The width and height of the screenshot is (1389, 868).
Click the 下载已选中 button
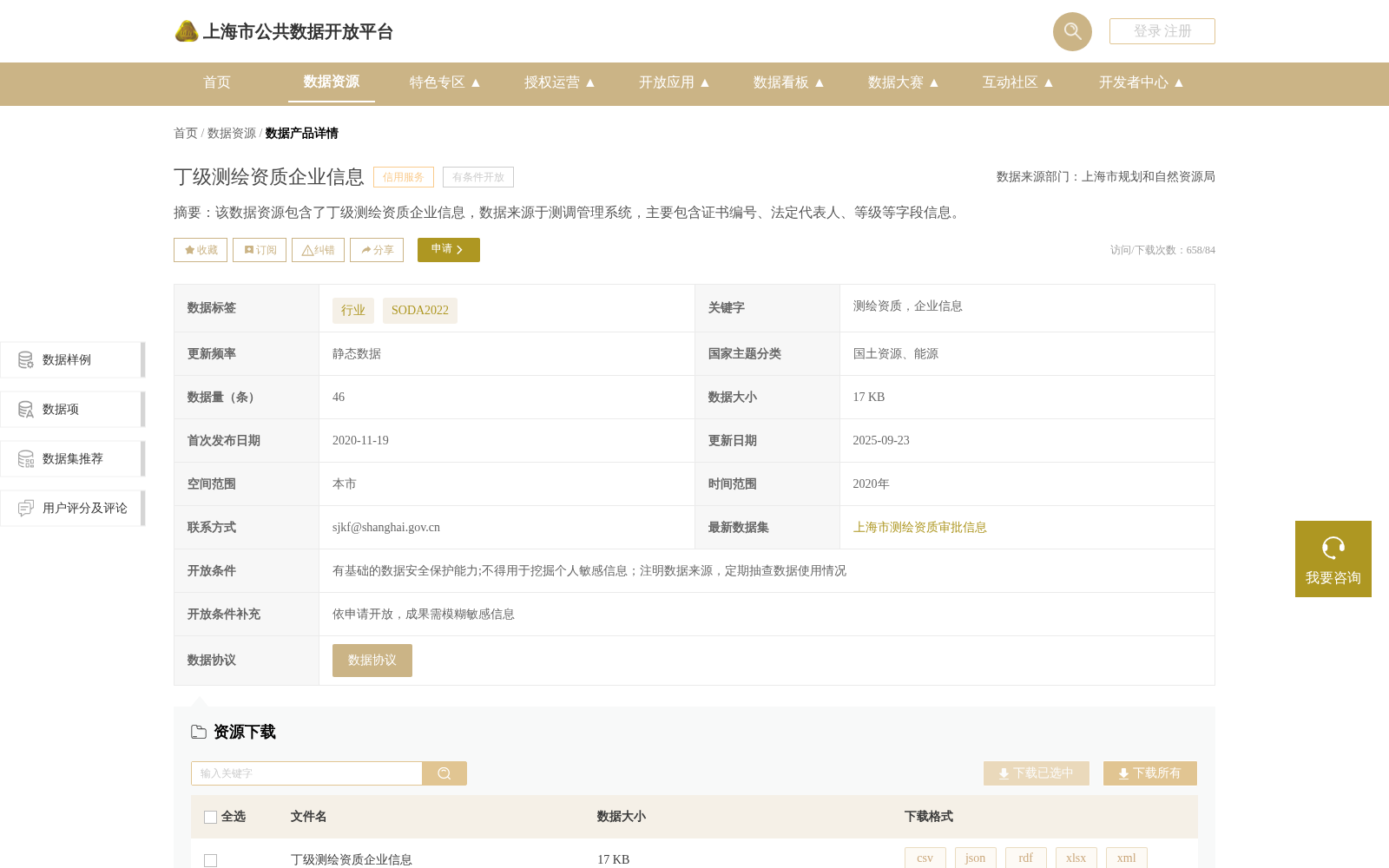1037,773
